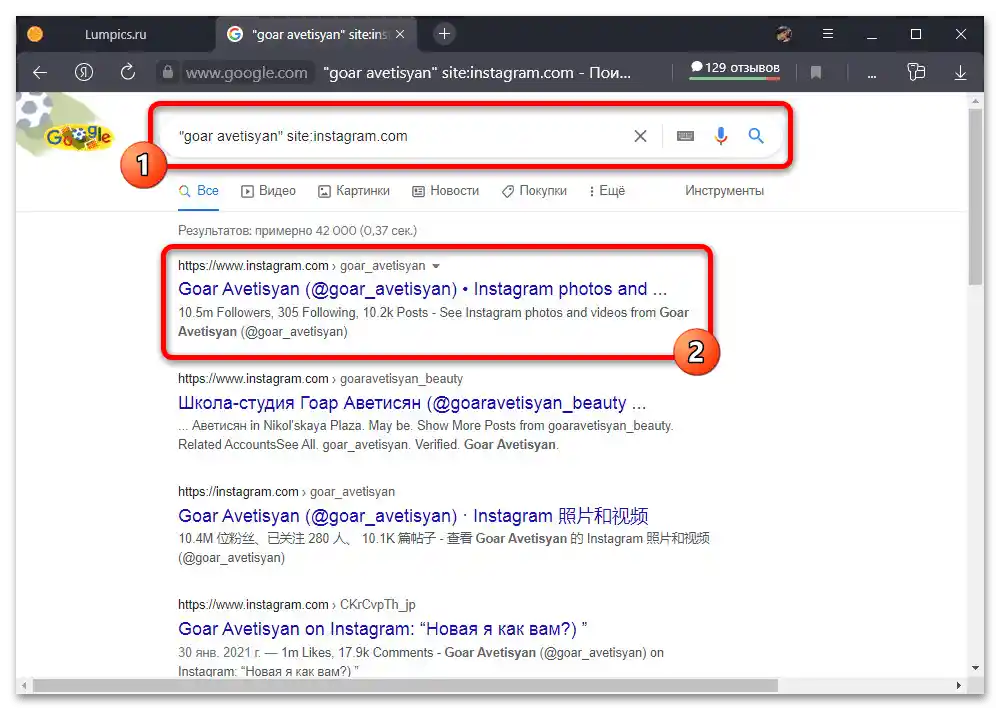Open Инструменты search tools

(724, 191)
